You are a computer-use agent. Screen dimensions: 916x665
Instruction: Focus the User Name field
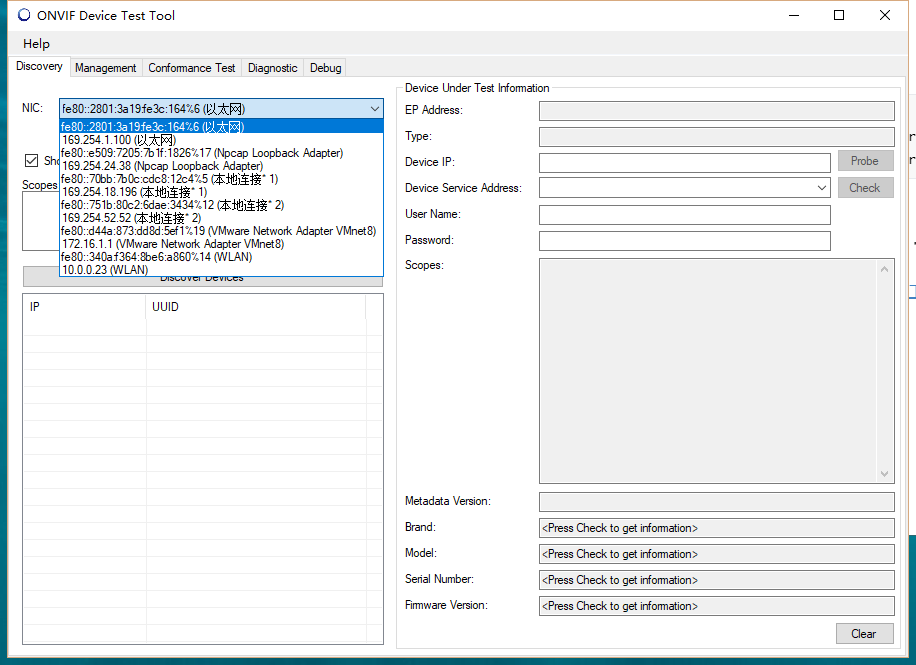coord(685,214)
